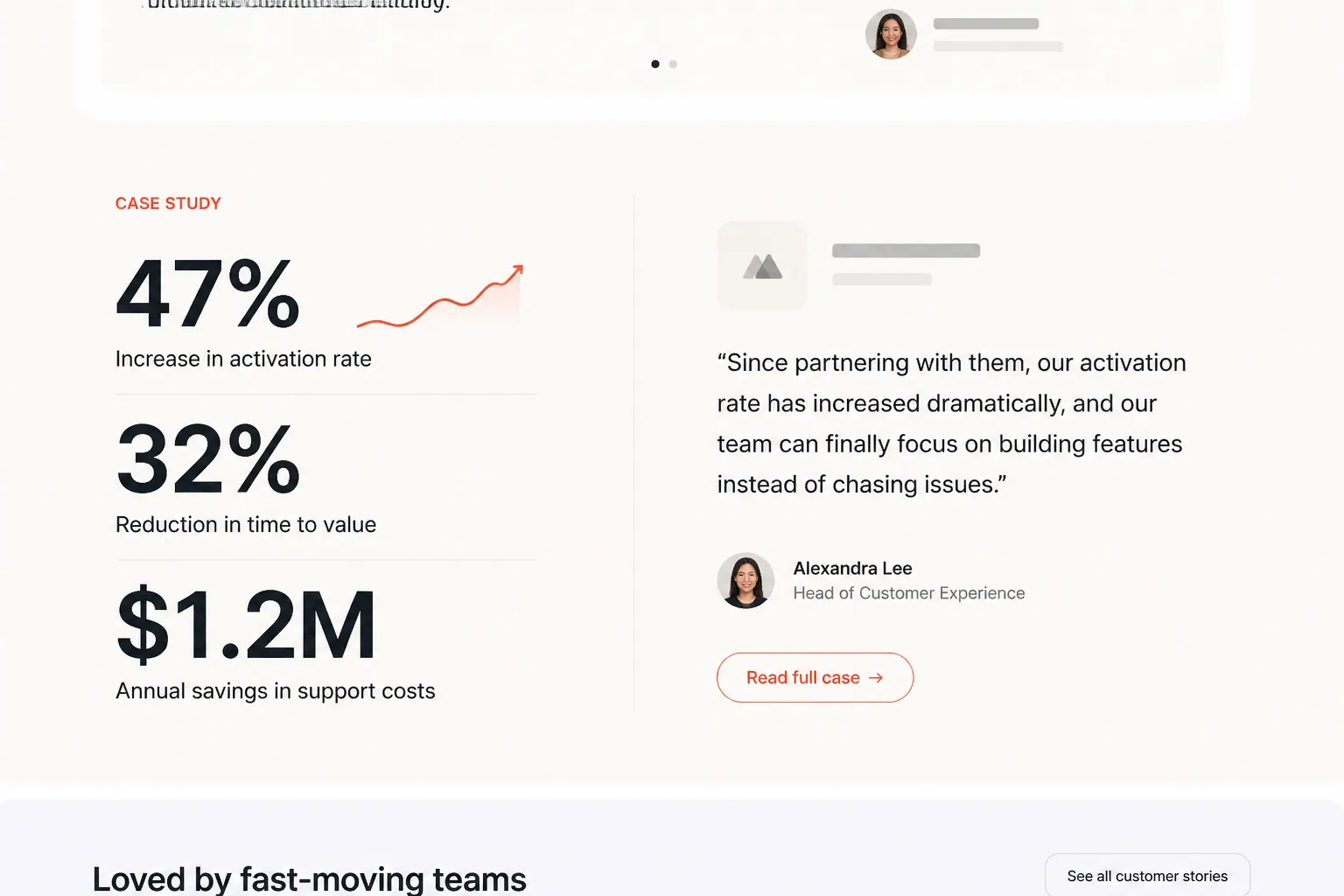Screen dimensions: 1344x896
Task: Click the Loved by fast-moving teams heading
Action: point(310,878)
